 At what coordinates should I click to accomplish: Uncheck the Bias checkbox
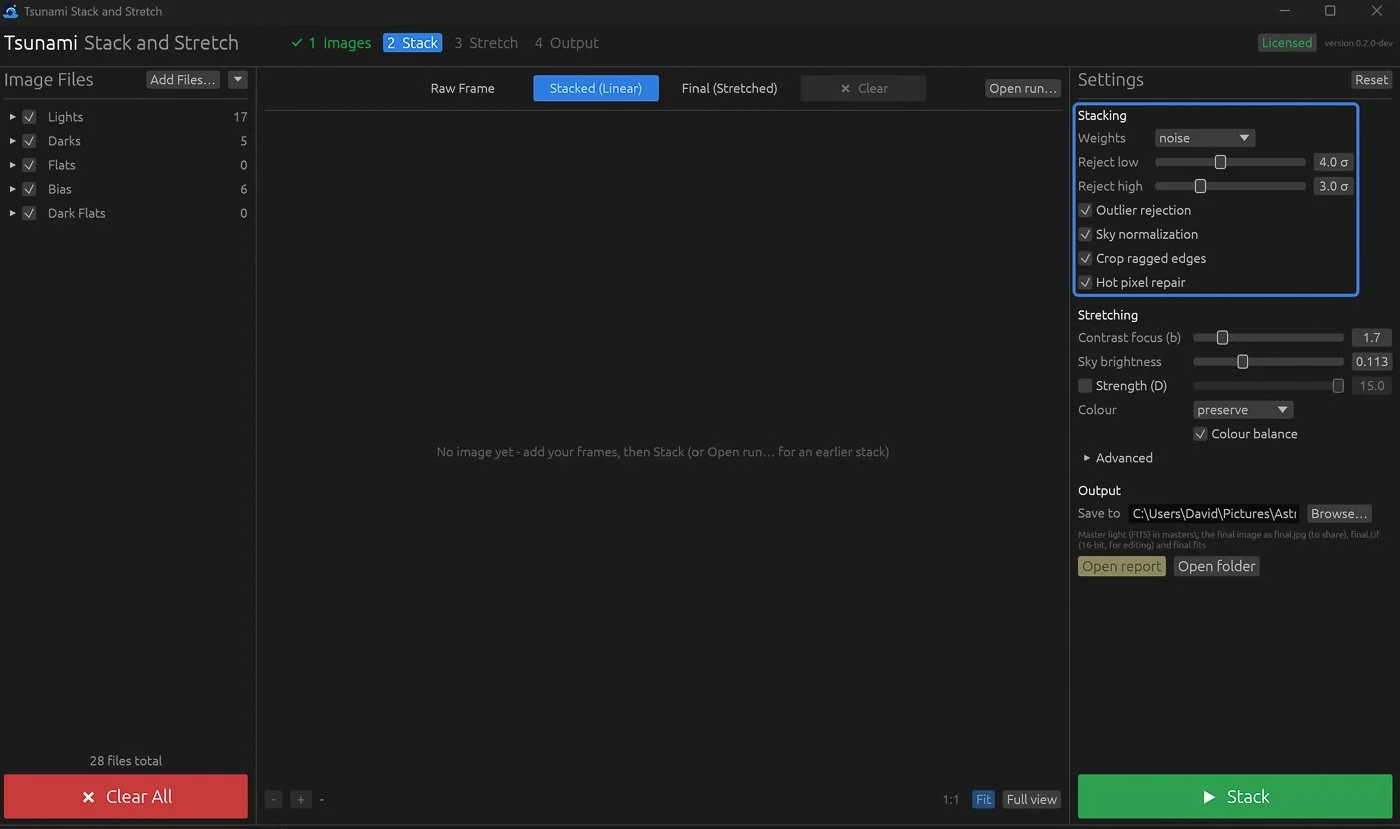click(x=29, y=189)
